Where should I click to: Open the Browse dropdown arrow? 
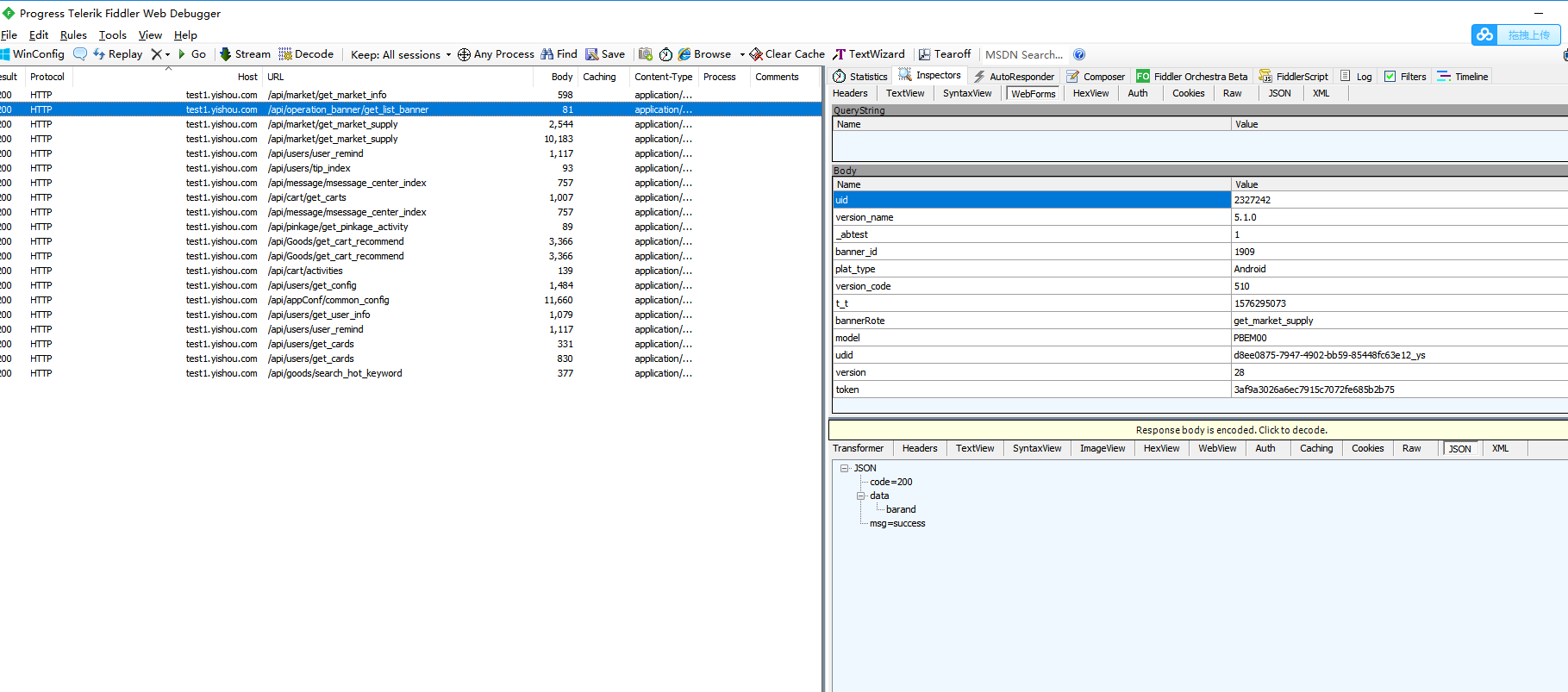742,54
